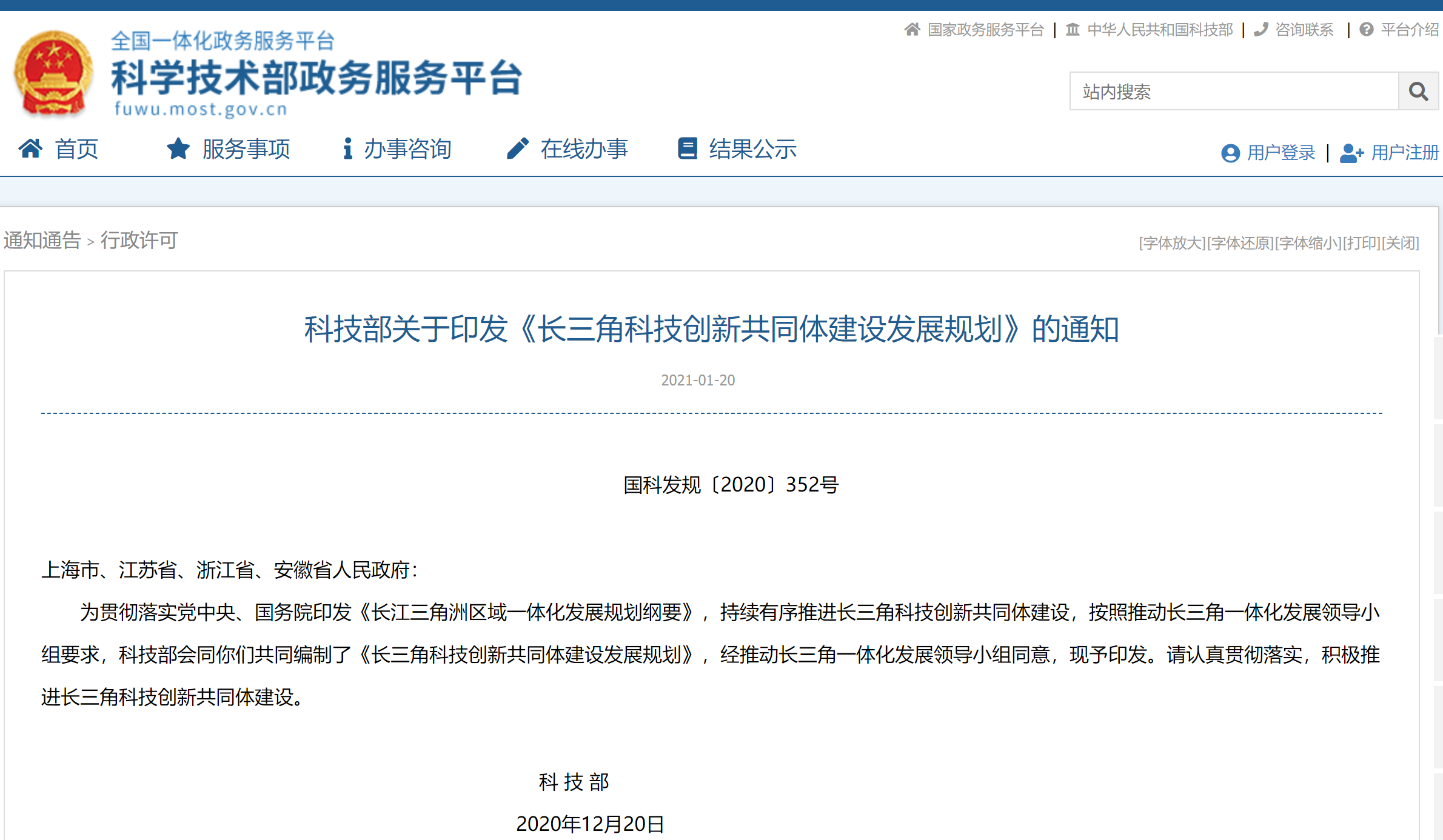Shrink text with [字体缩小]
Image resolution: width=1443 pixels, height=840 pixels.
point(1308,243)
